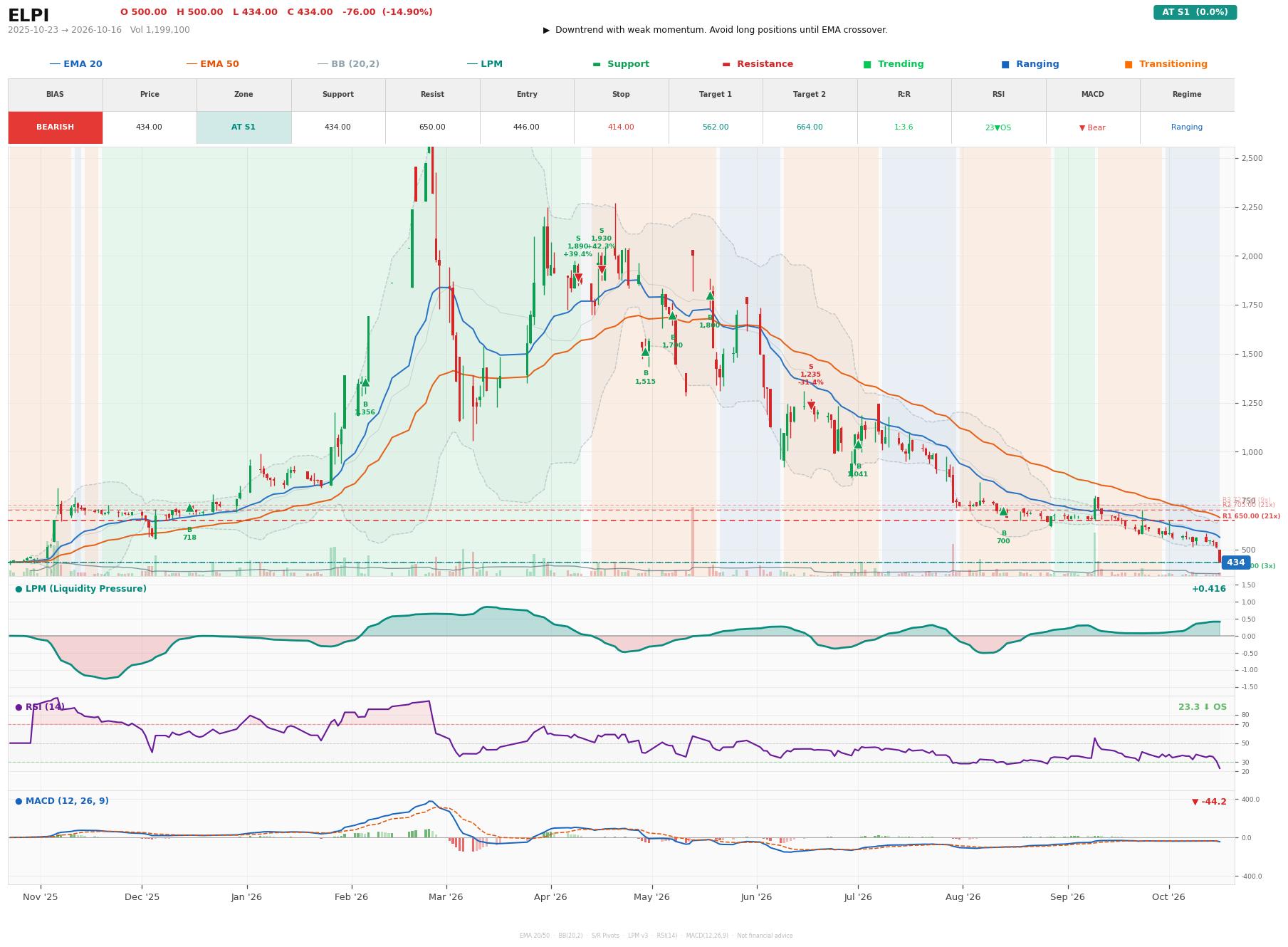Click the Entry value 446.00

526,127
